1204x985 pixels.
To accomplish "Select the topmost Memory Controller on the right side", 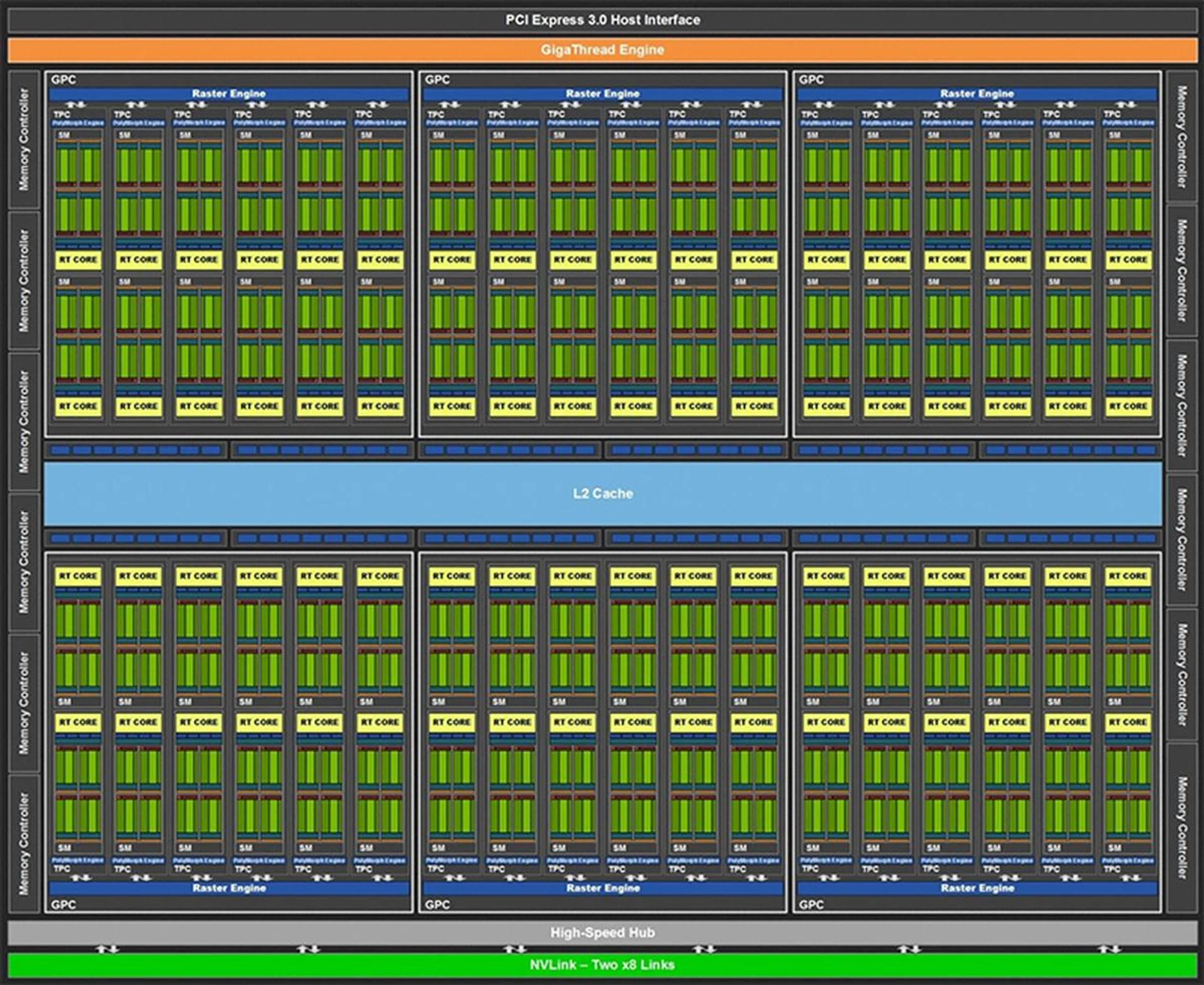I will pos(1181,137).
